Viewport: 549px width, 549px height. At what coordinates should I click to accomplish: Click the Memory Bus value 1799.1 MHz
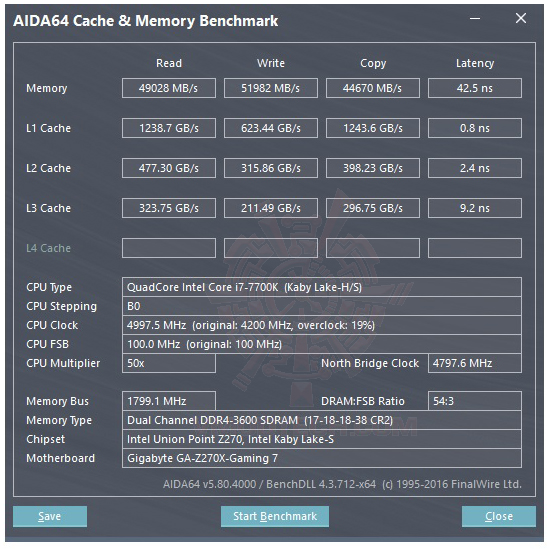point(169,401)
